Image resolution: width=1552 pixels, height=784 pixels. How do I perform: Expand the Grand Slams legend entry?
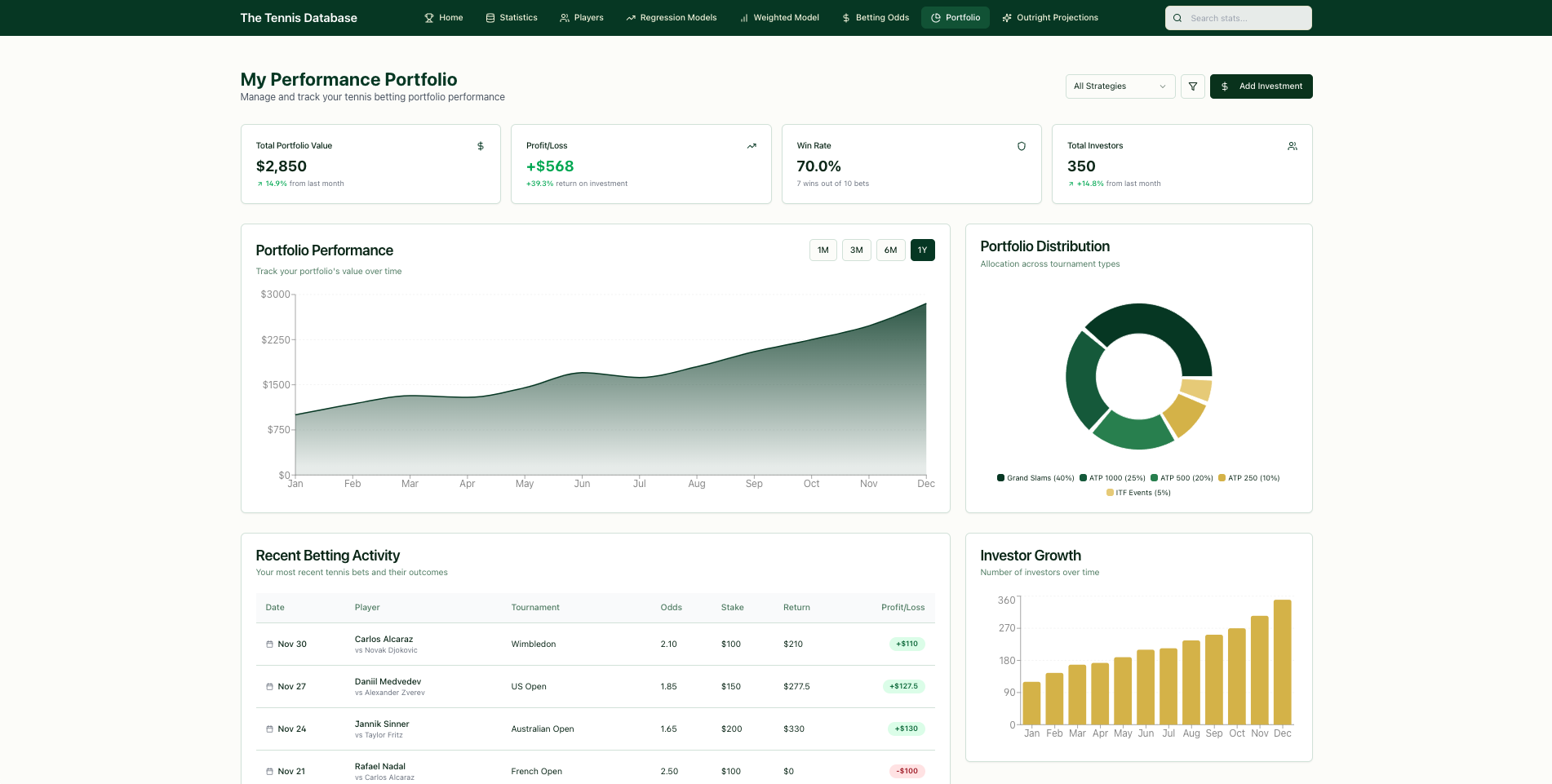1035,478
